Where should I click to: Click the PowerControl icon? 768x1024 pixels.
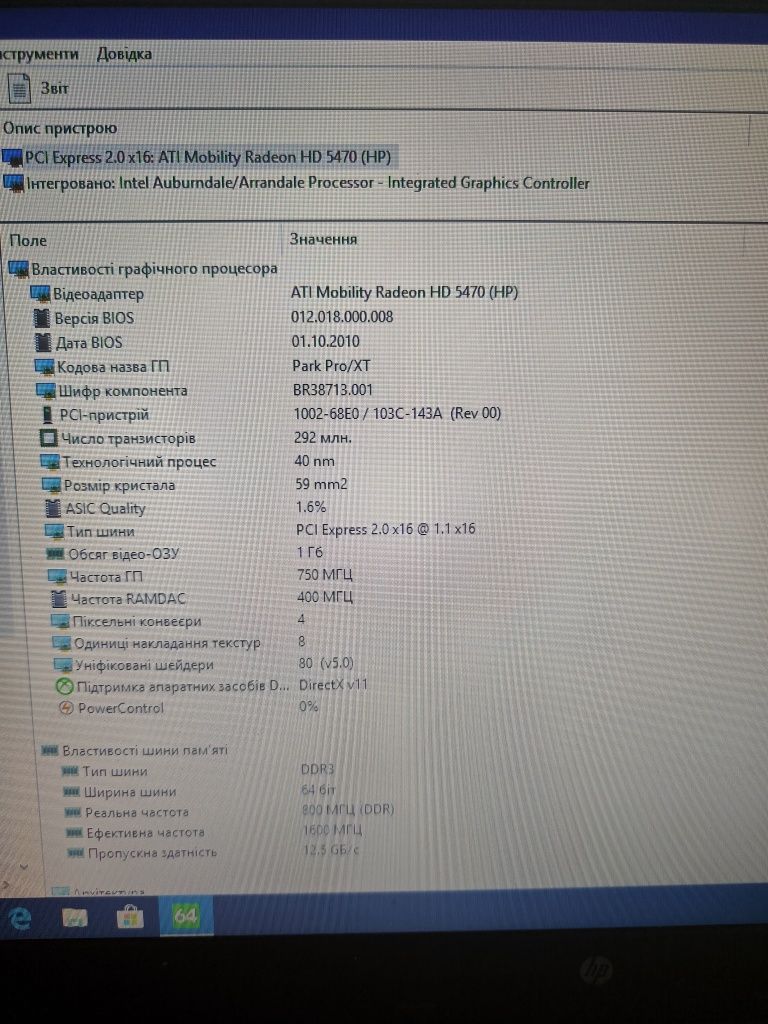click(65, 708)
